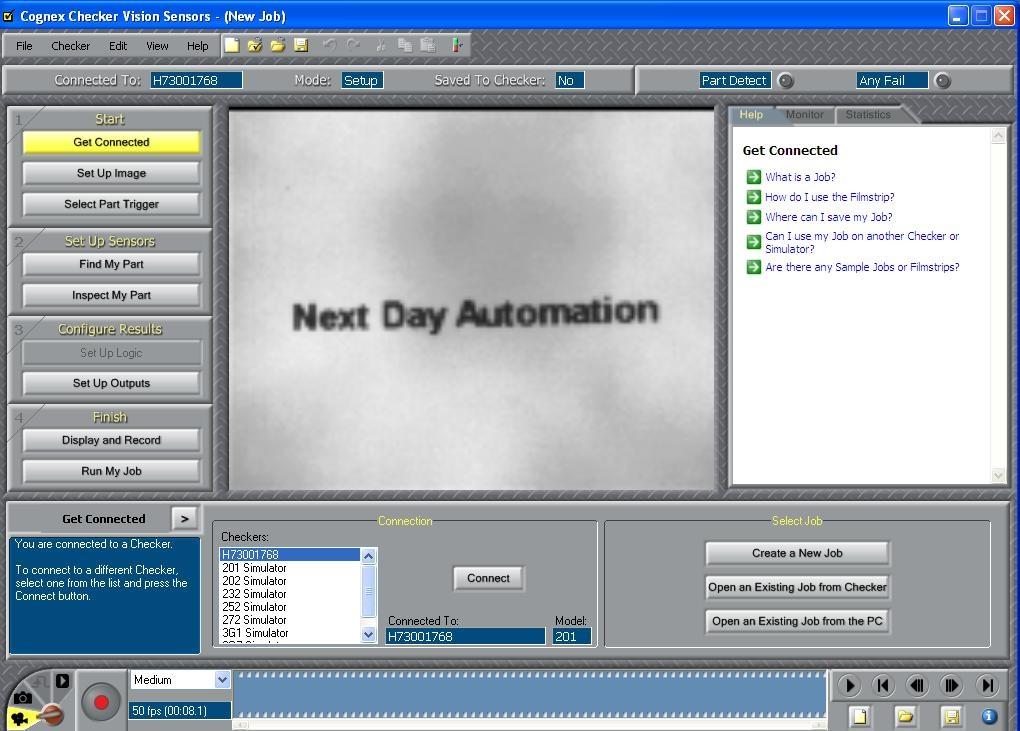Click the open folder toolbar icon
Image resolution: width=1020 pixels, height=731 pixels.
coord(278,45)
